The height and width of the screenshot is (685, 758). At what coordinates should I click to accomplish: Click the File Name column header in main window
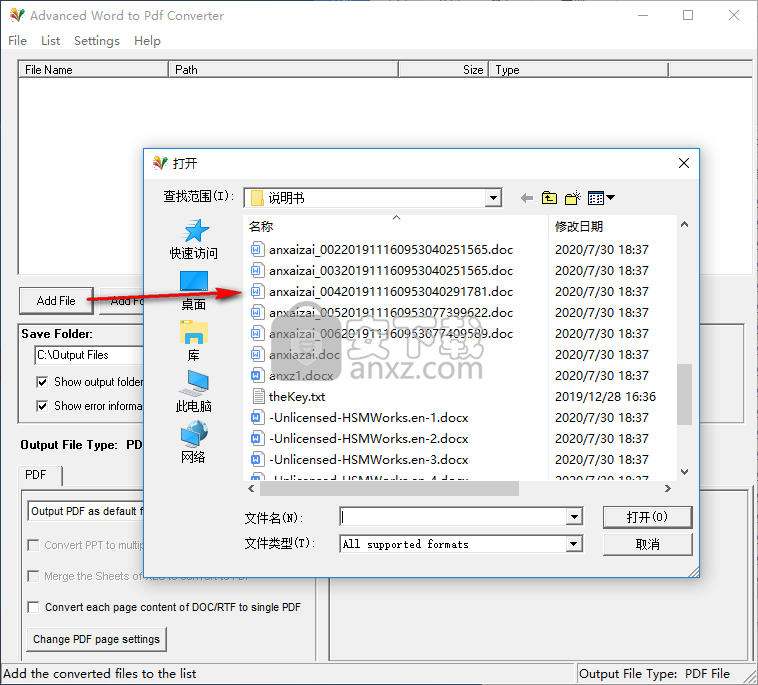(x=93, y=70)
